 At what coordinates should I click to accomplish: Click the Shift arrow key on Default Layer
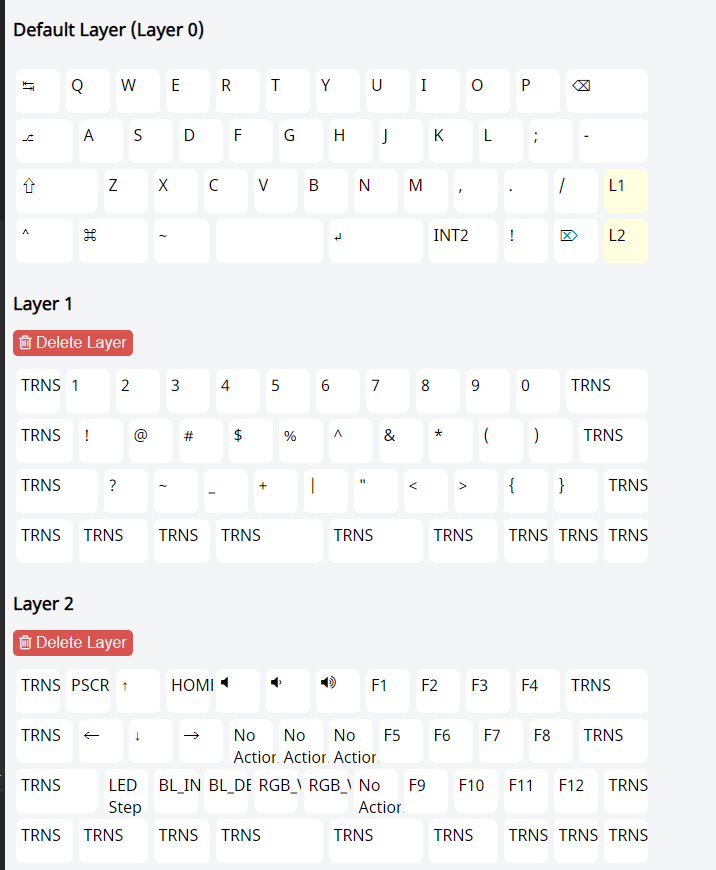click(x=57, y=191)
